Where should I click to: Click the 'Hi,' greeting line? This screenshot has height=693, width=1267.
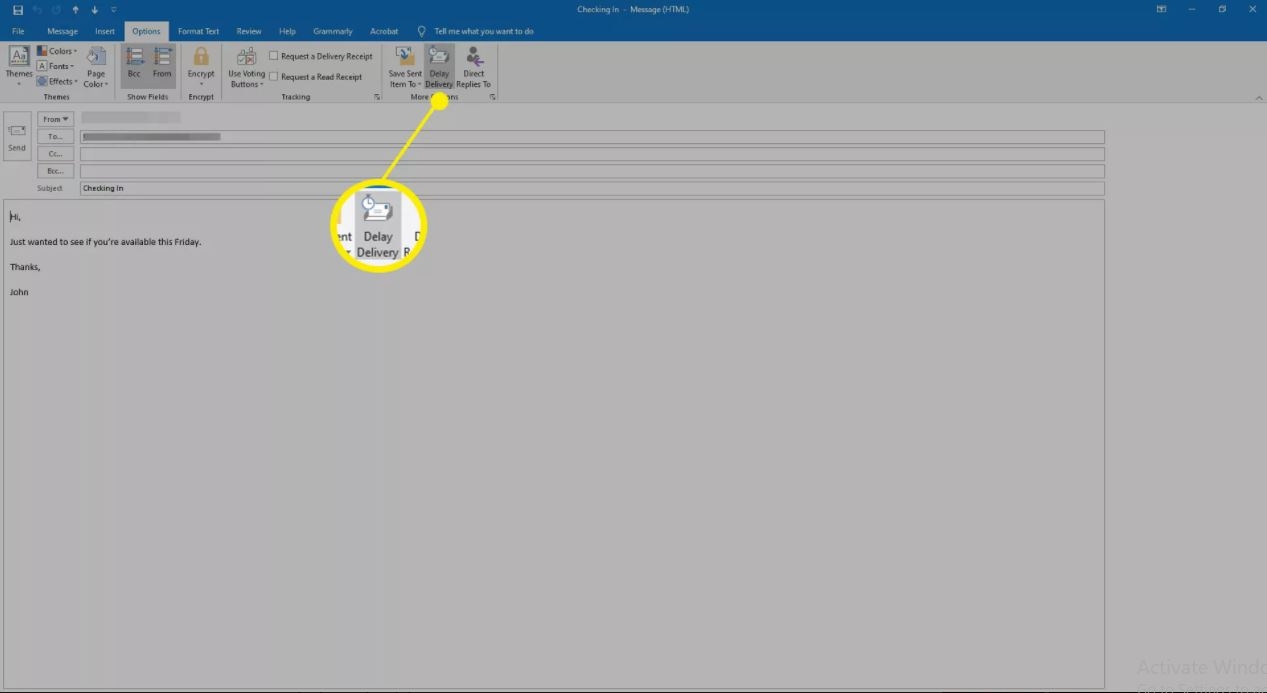(15, 217)
